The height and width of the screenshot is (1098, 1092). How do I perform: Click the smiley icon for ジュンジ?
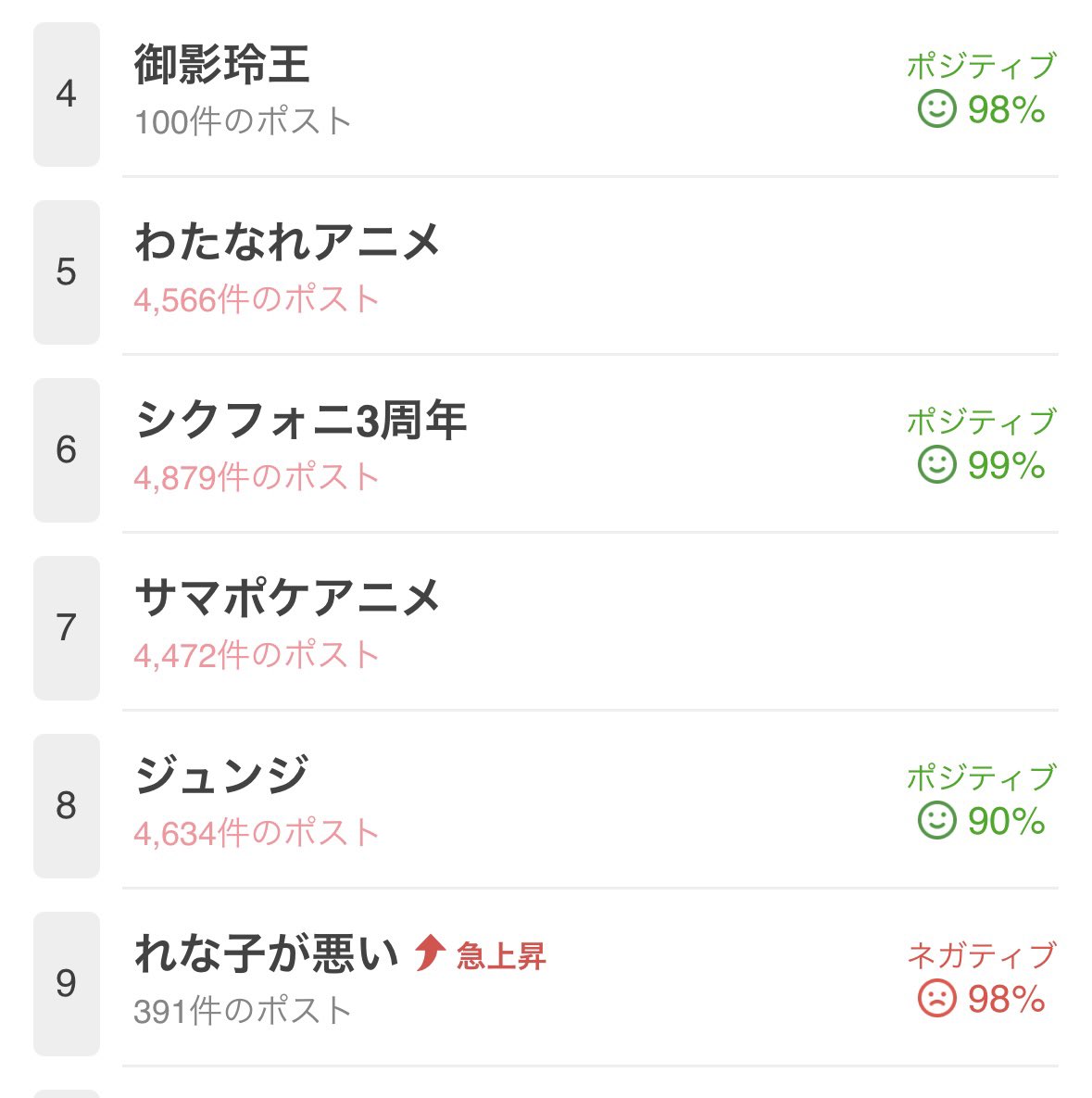coord(936,820)
